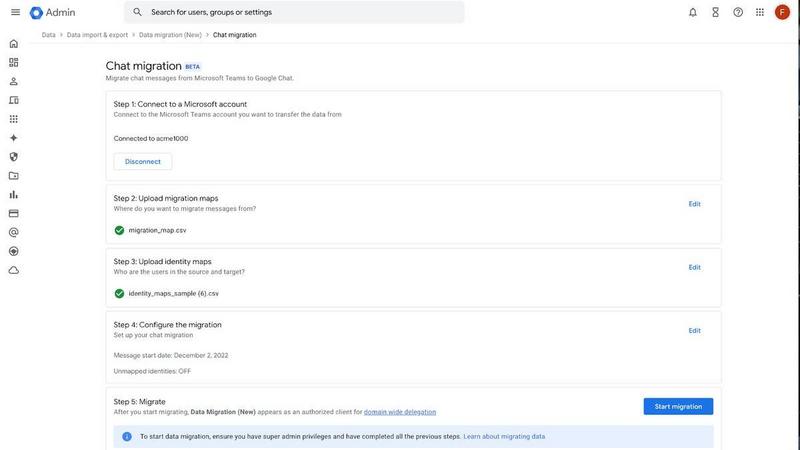Open Learn about migrating data link
The image size is (800, 450).
click(x=504, y=436)
